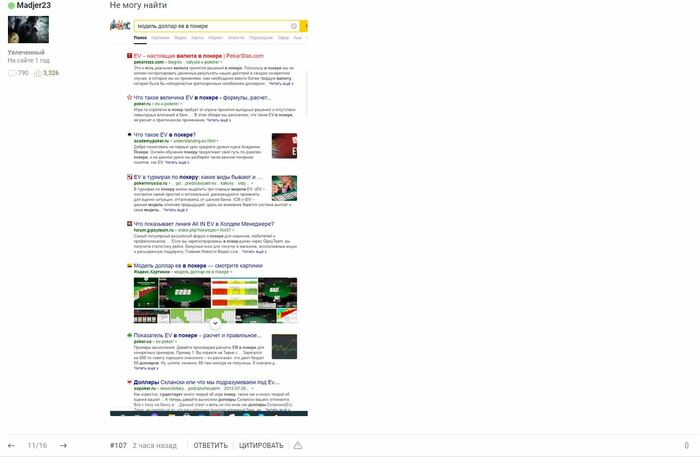Click forum.gipsyteam.ru favicon icon
The width and height of the screenshot is (700, 457).
[x=129, y=224]
